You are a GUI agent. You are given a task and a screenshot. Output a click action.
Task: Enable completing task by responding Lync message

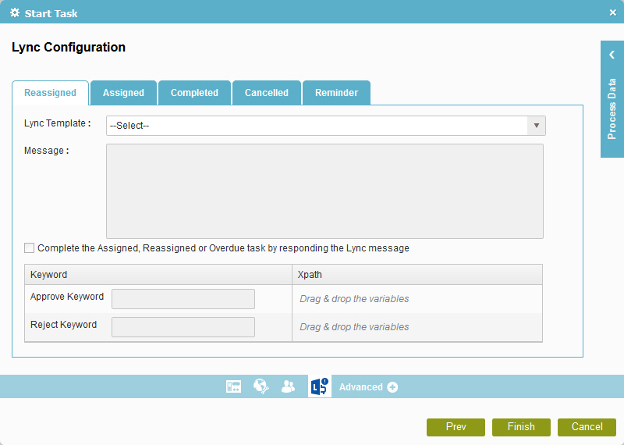coord(29,248)
